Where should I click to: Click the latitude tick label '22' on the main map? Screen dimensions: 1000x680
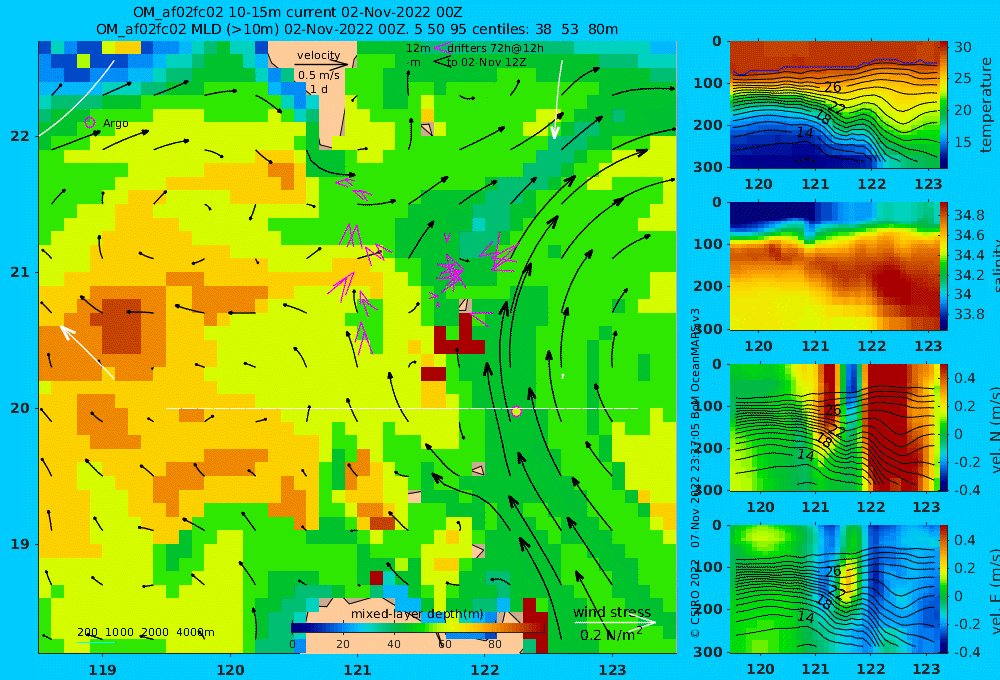click(20, 136)
